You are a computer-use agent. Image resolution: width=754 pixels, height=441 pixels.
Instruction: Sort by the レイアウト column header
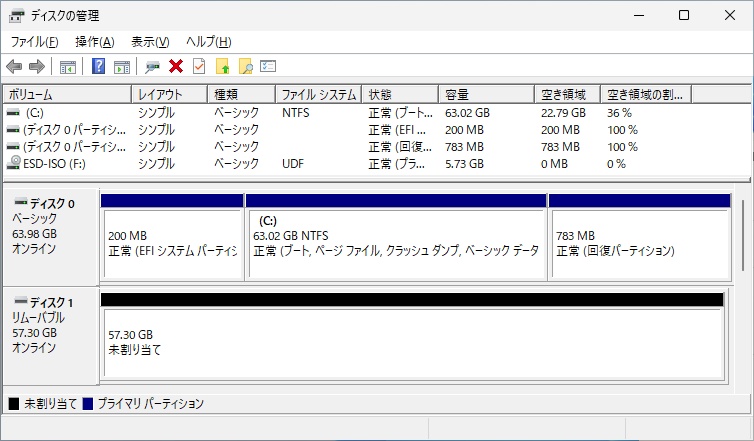click(170, 94)
